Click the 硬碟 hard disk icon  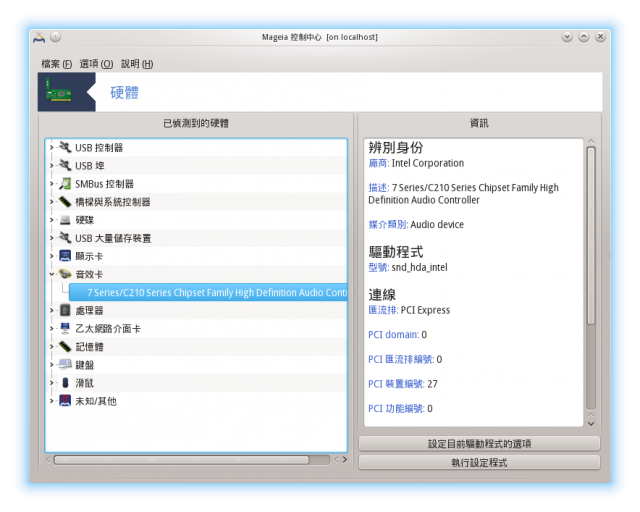point(65,220)
